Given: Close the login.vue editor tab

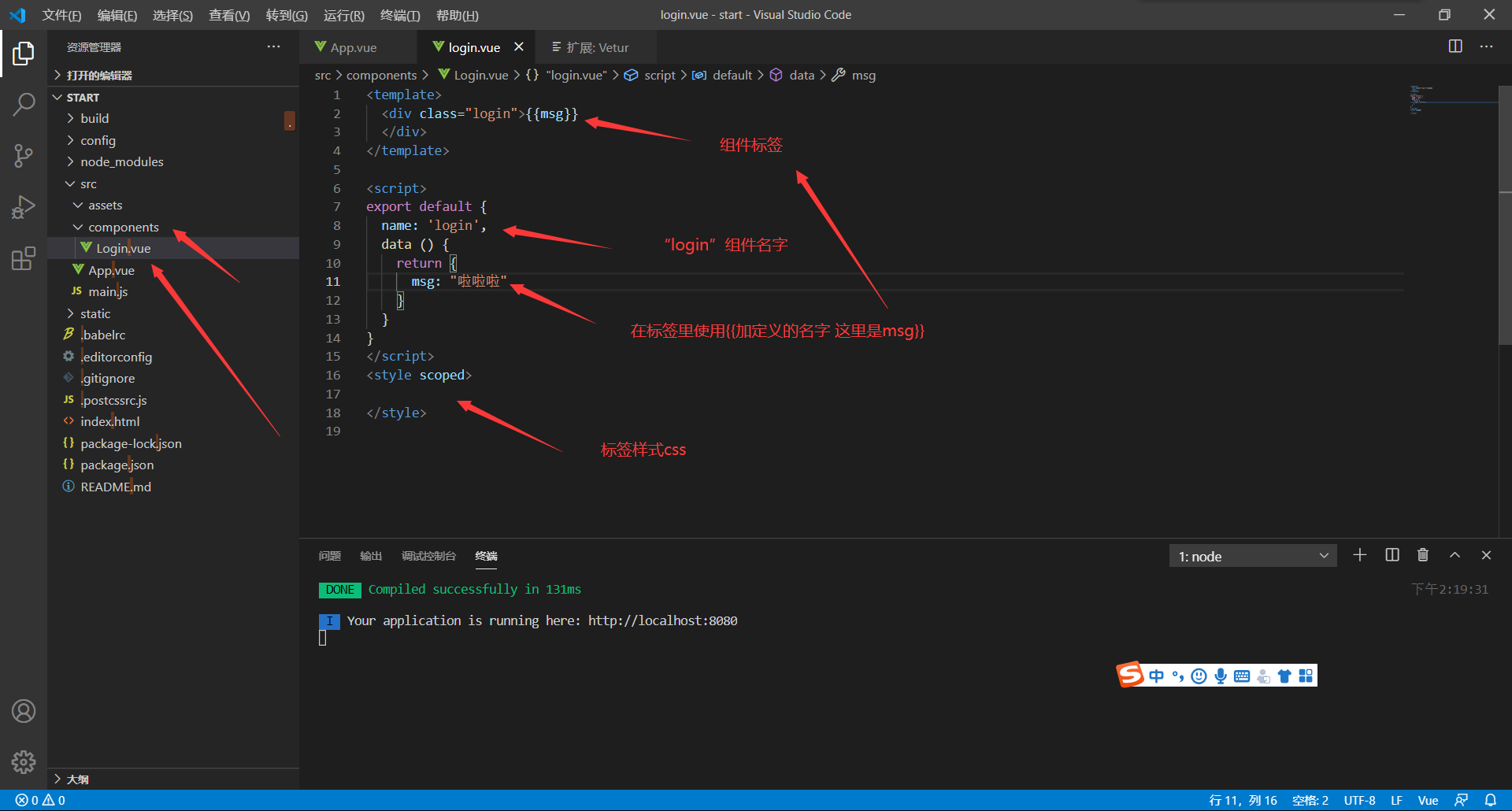Looking at the screenshot, I should [x=519, y=47].
